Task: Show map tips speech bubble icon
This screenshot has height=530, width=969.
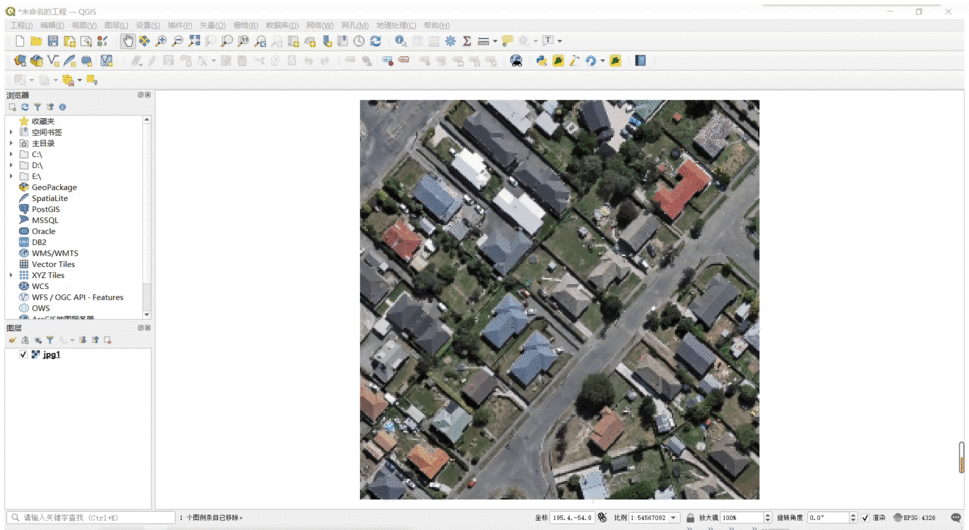Action: [507, 41]
